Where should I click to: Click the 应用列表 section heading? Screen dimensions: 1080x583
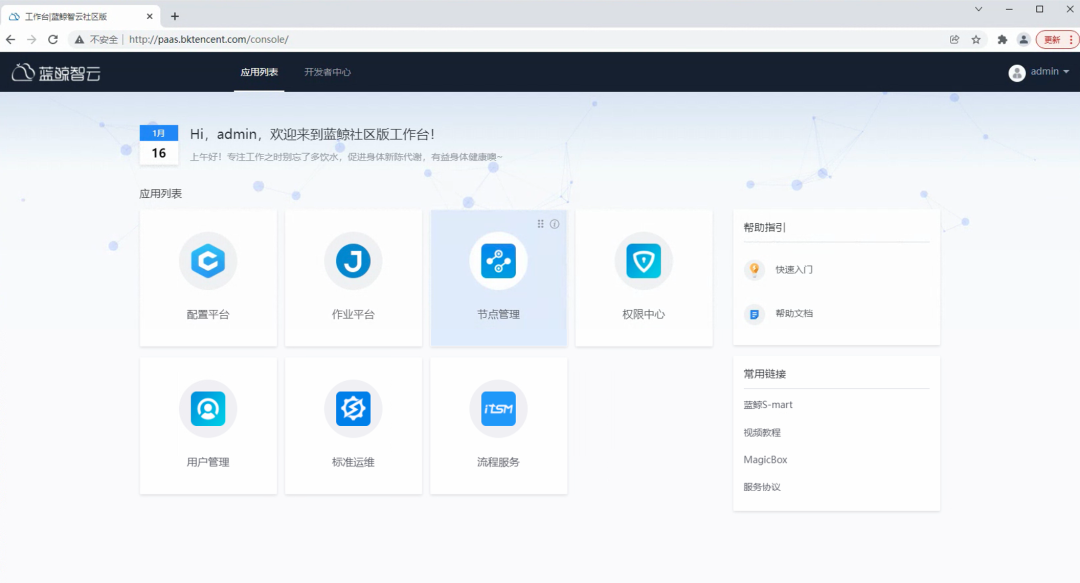click(x=160, y=194)
